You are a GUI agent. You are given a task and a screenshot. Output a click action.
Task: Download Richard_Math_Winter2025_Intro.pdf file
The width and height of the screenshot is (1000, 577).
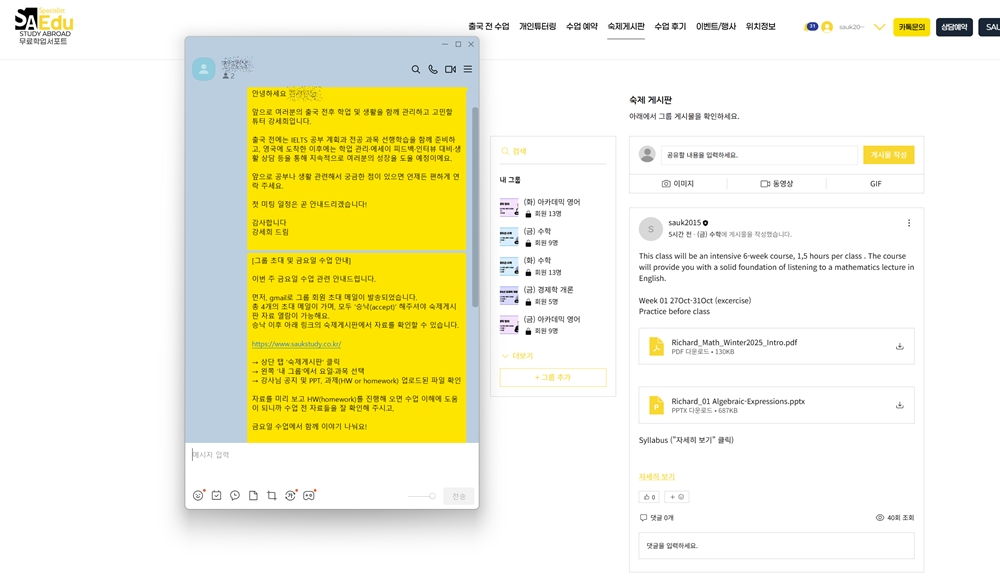click(x=899, y=346)
